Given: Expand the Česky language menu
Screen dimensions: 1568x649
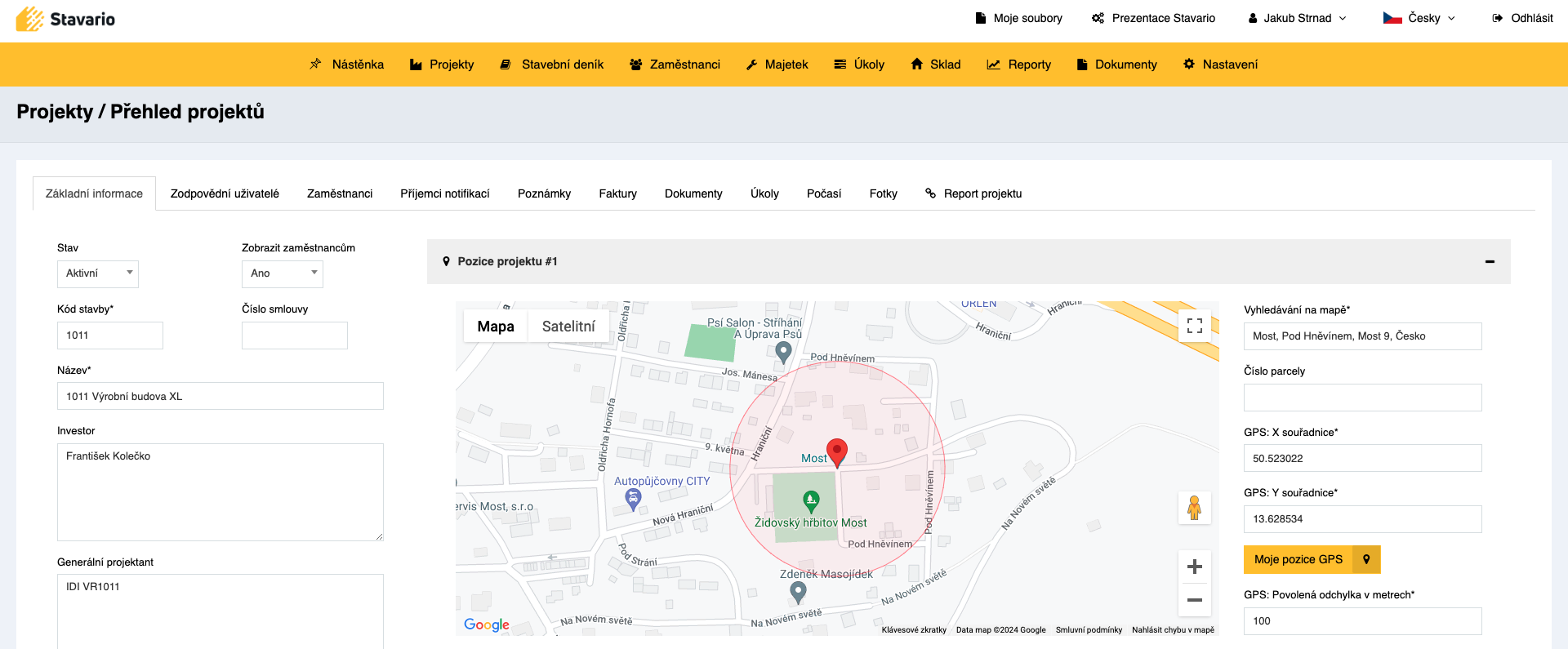Looking at the screenshot, I should (x=1419, y=18).
